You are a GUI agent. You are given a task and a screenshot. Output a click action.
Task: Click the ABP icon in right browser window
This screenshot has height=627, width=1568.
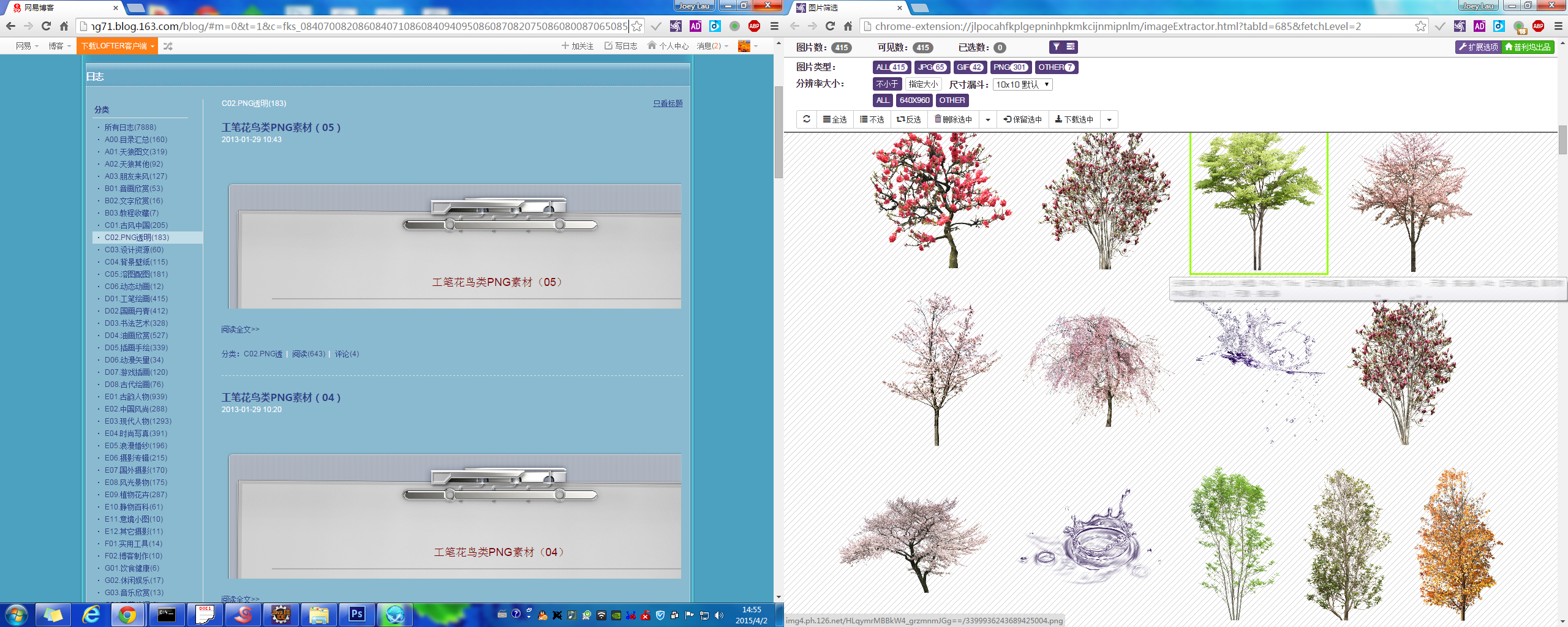click(x=1538, y=26)
